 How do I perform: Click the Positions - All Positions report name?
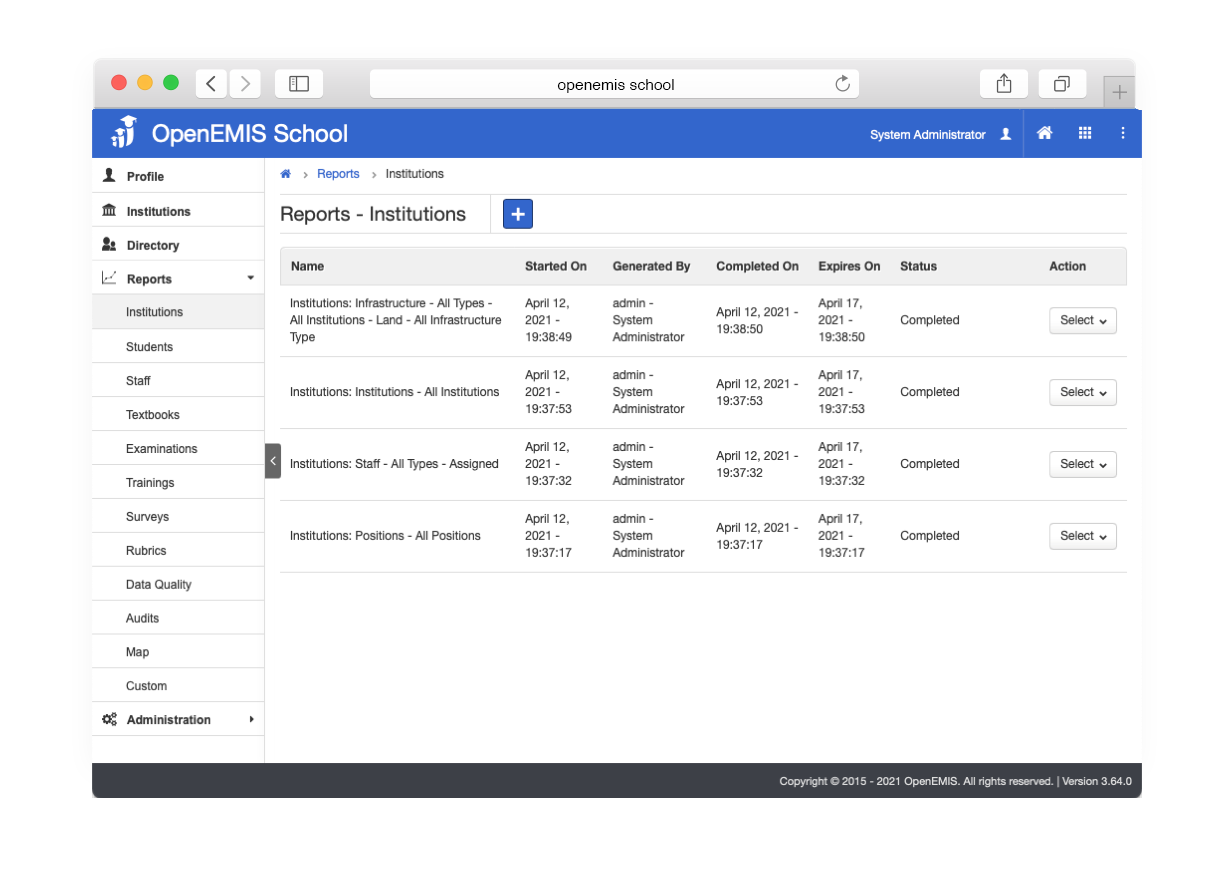(x=386, y=536)
